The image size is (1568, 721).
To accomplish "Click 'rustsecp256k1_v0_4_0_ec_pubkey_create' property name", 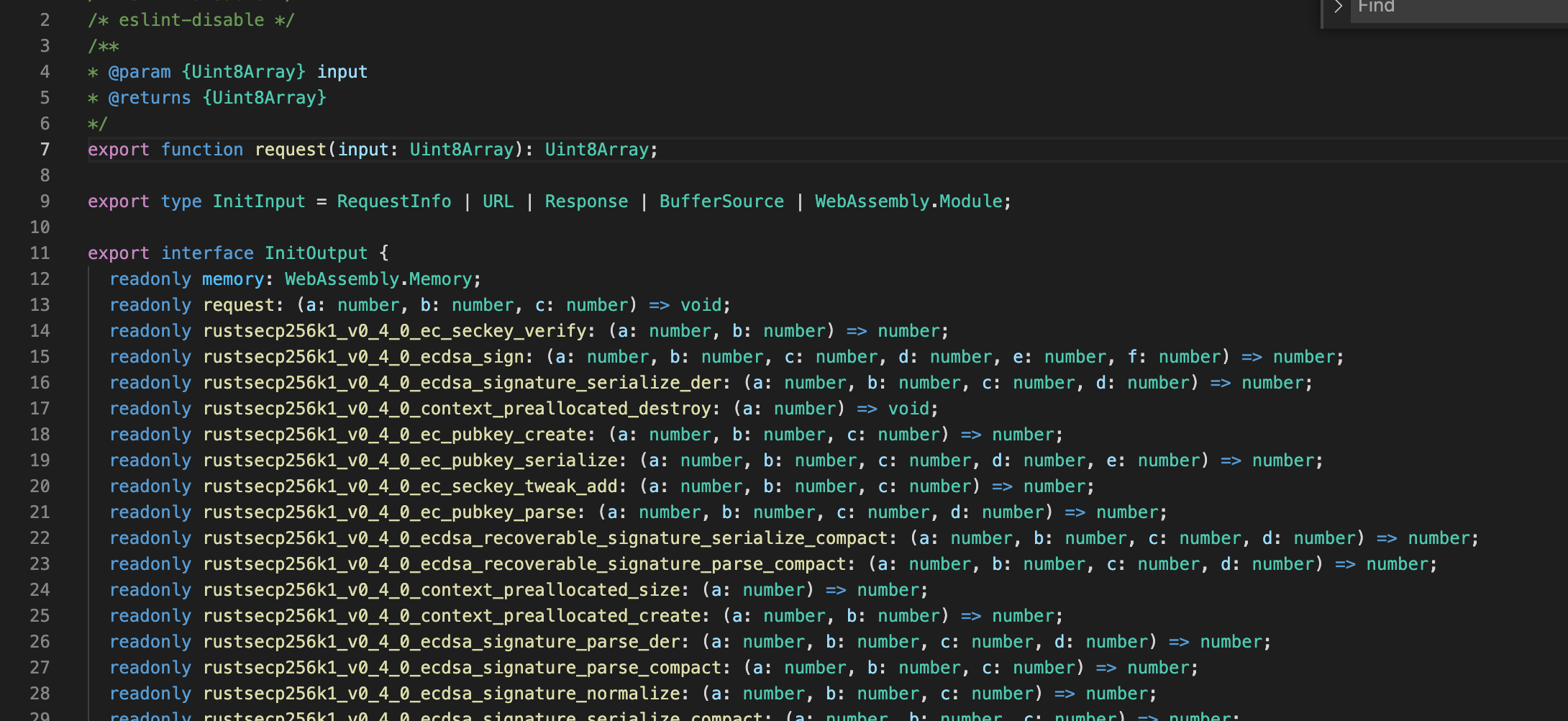I will click(x=394, y=435).
